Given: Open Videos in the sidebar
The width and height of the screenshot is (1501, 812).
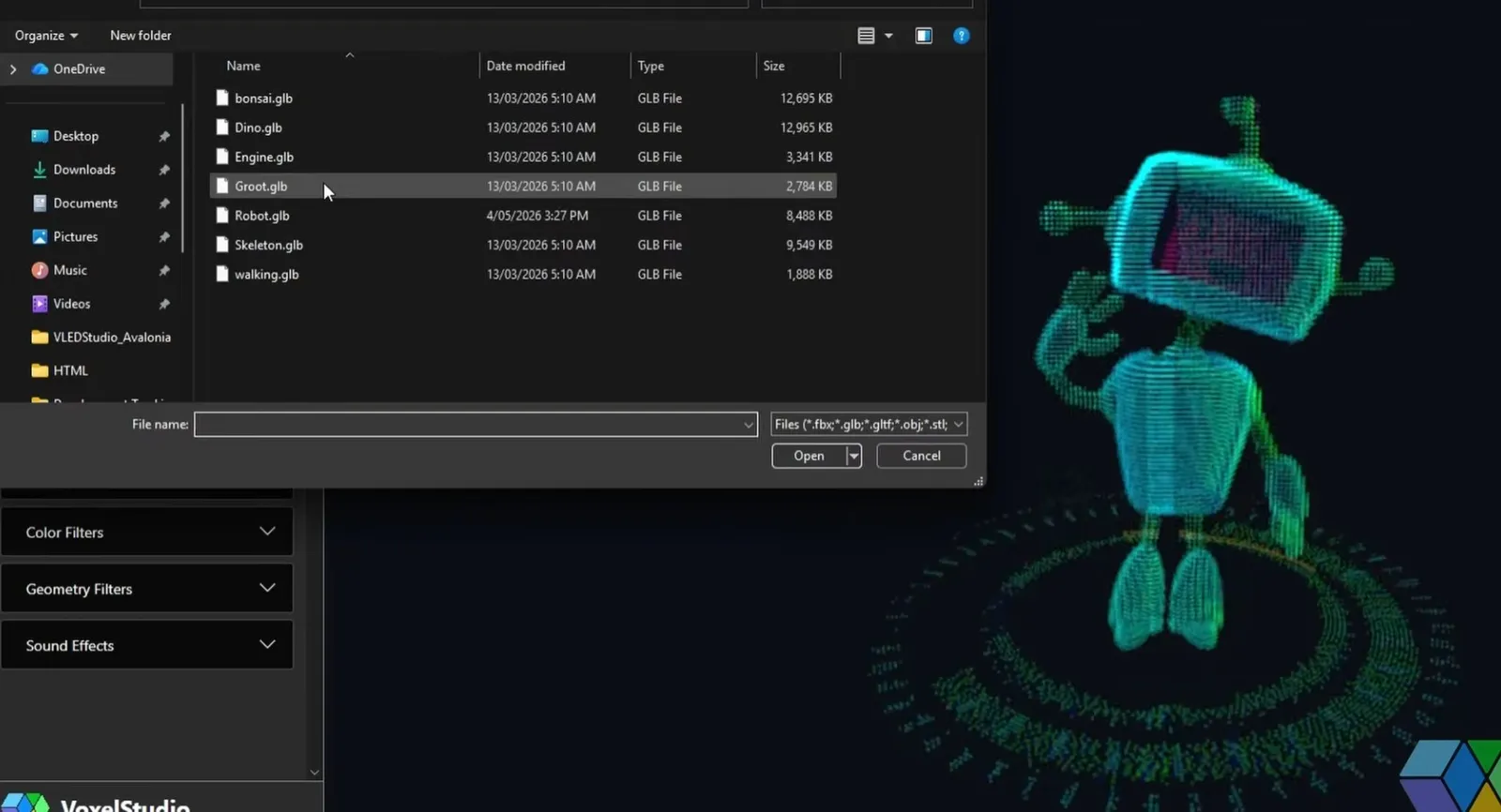Looking at the screenshot, I should (x=72, y=304).
